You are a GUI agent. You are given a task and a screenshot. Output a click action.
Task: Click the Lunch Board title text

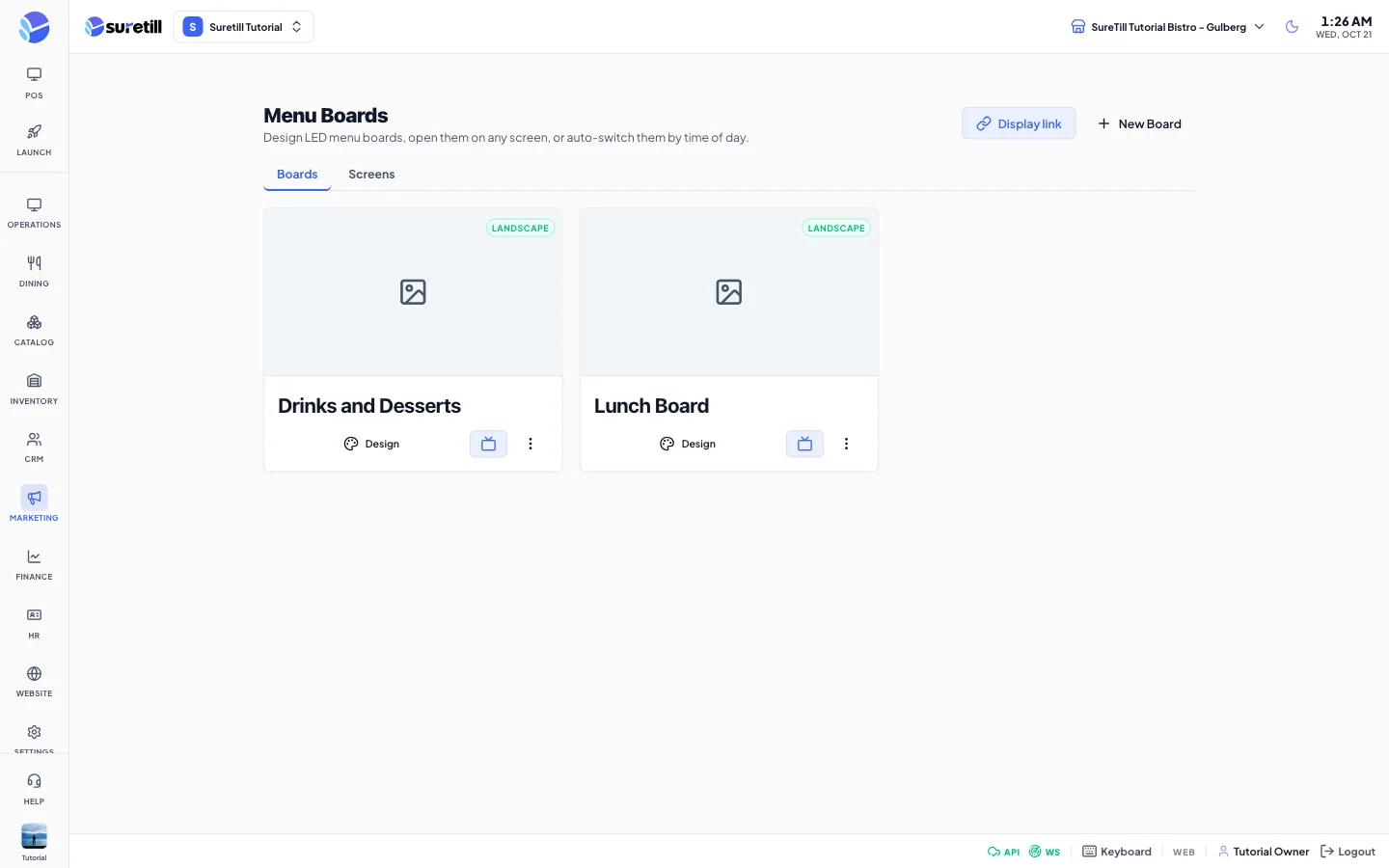point(651,406)
